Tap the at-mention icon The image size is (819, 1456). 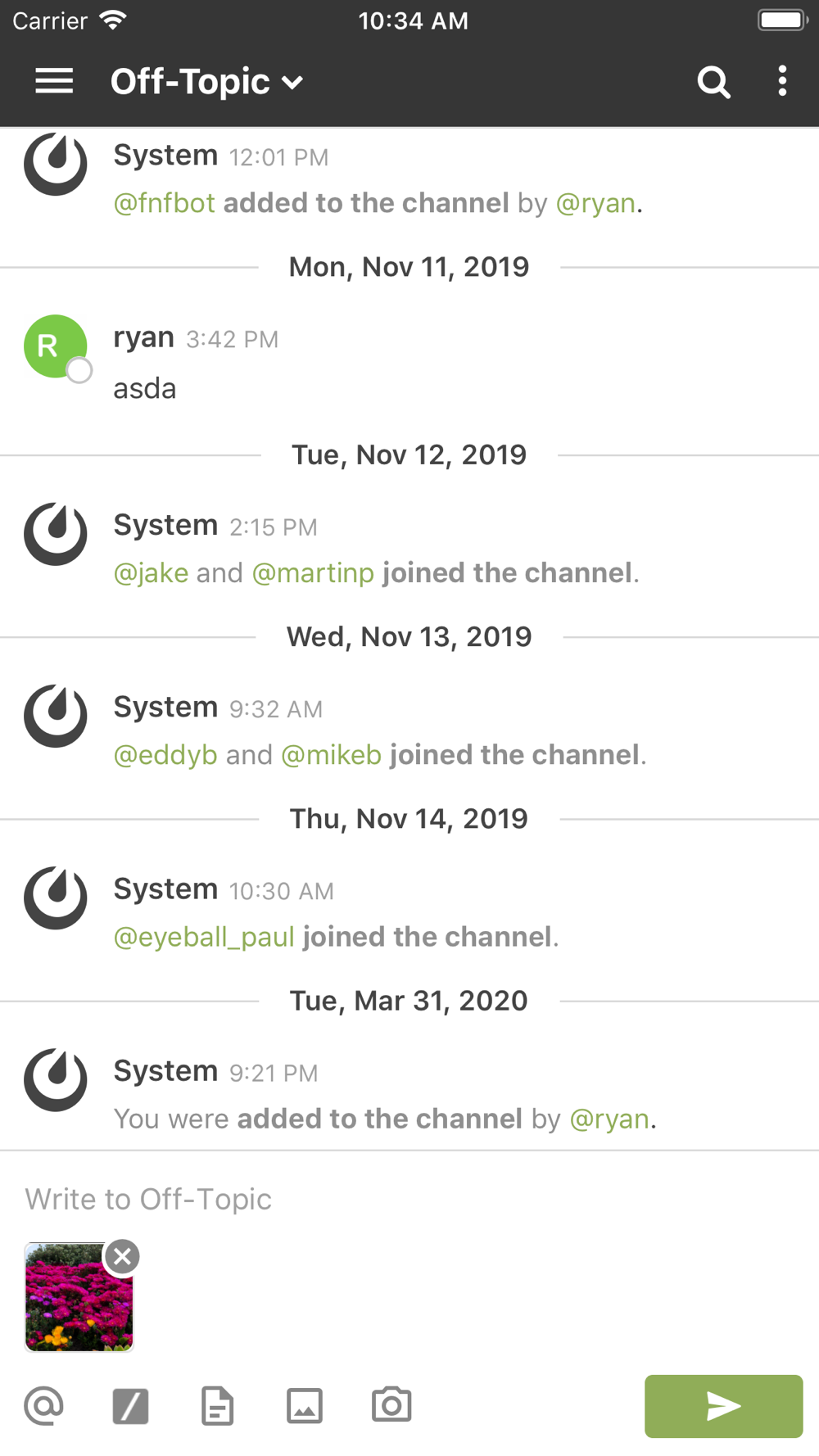(x=44, y=1405)
